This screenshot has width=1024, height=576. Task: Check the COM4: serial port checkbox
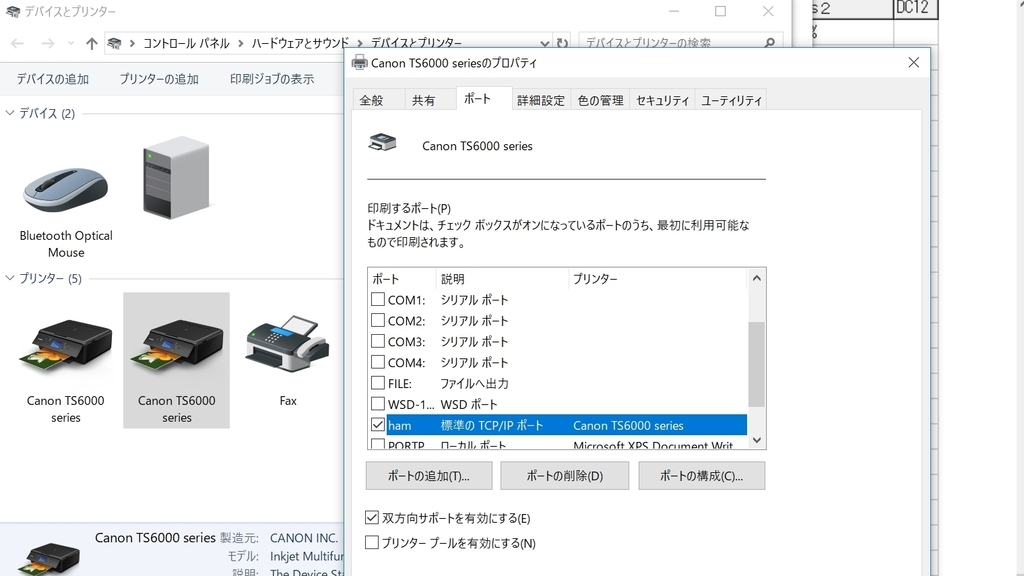coord(377,362)
